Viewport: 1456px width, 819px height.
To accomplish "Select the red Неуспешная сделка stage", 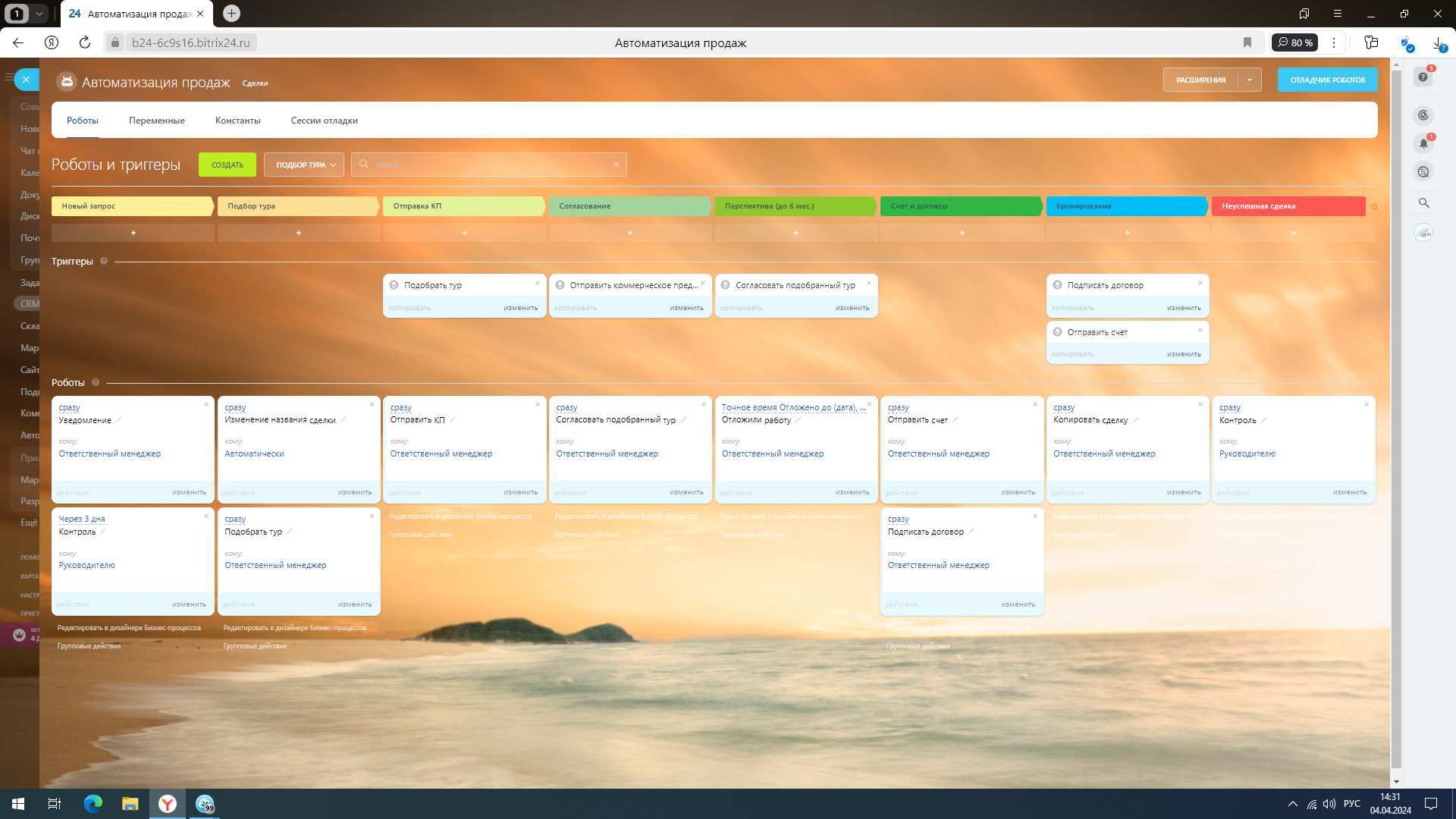I will [1287, 206].
